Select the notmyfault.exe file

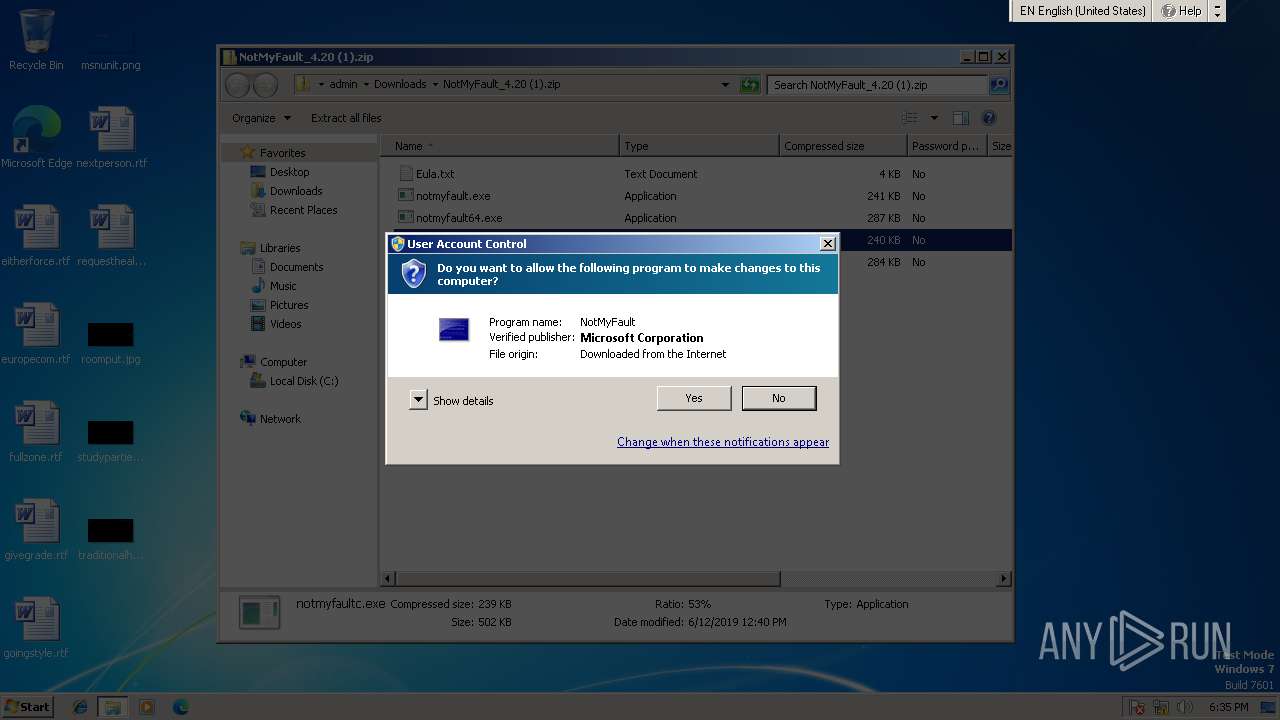(x=453, y=196)
